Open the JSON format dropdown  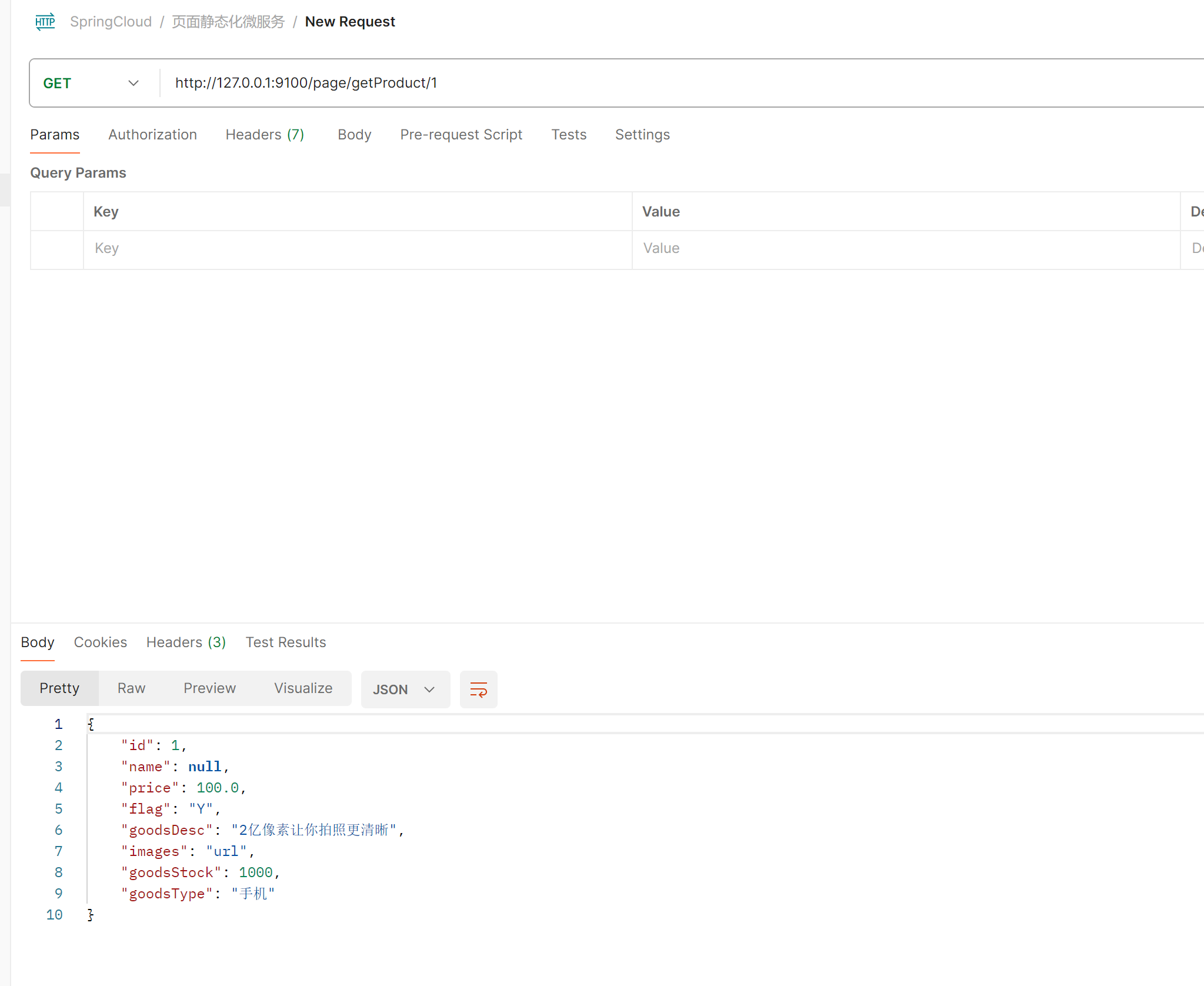click(x=405, y=689)
